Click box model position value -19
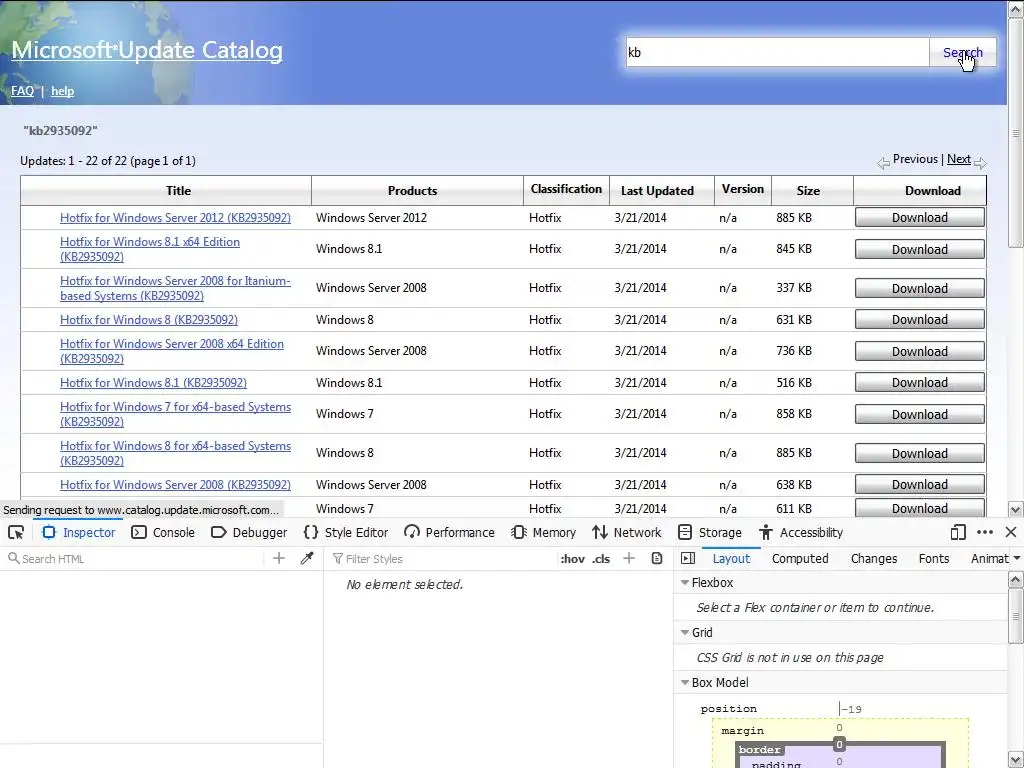This screenshot has width=1024, height=768. click(852, 709)
